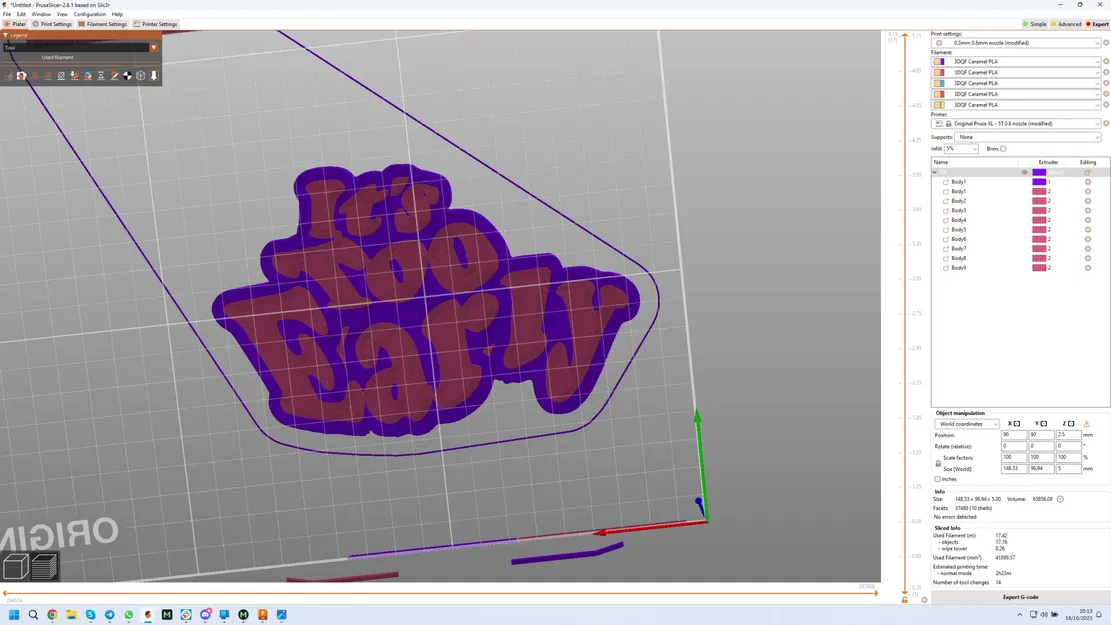Open print settings edit gear icon
This screenshot has height=625, width=1111.
1106,43
